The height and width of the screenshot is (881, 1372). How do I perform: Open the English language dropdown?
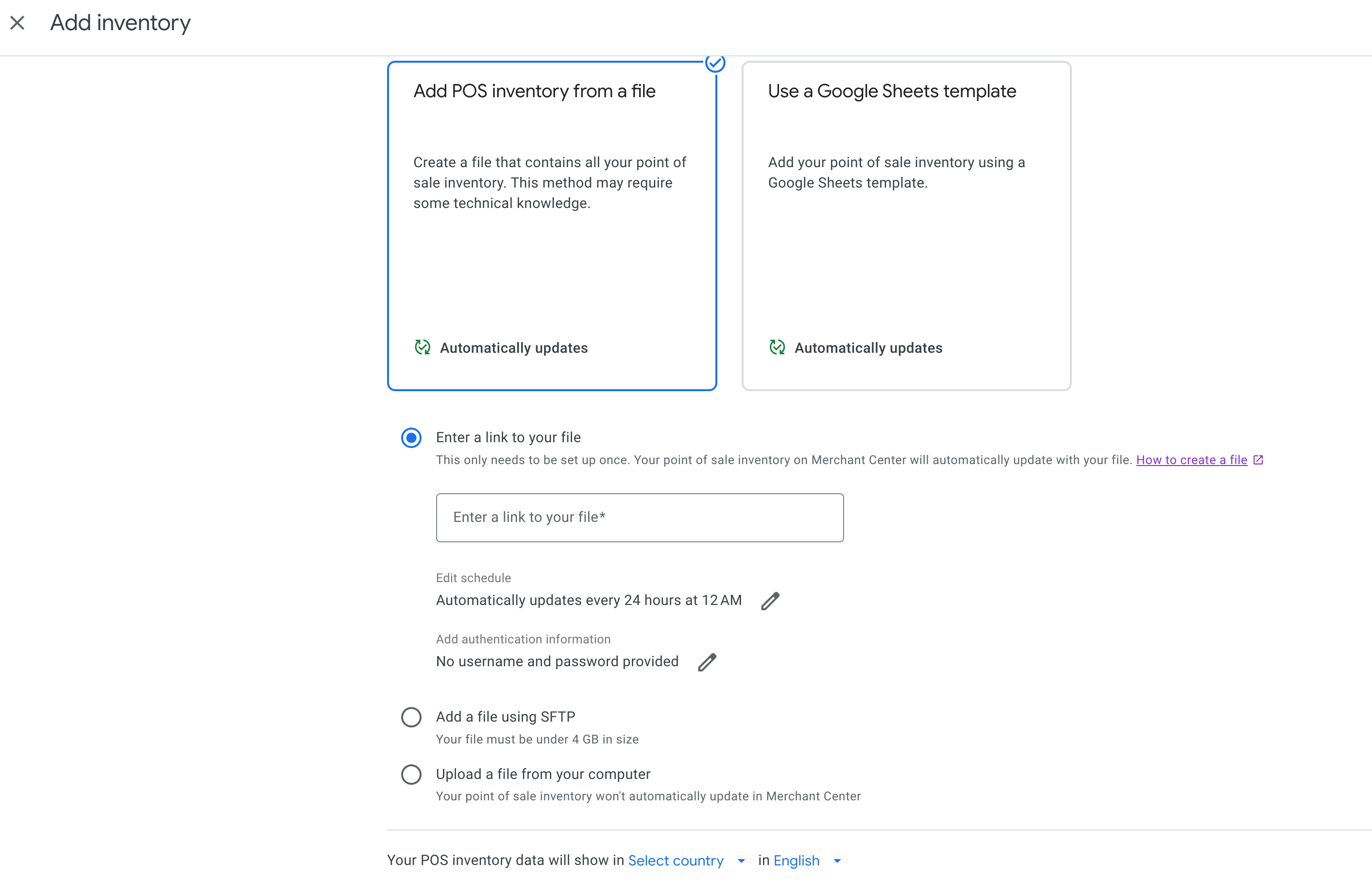tap(796, 861)
